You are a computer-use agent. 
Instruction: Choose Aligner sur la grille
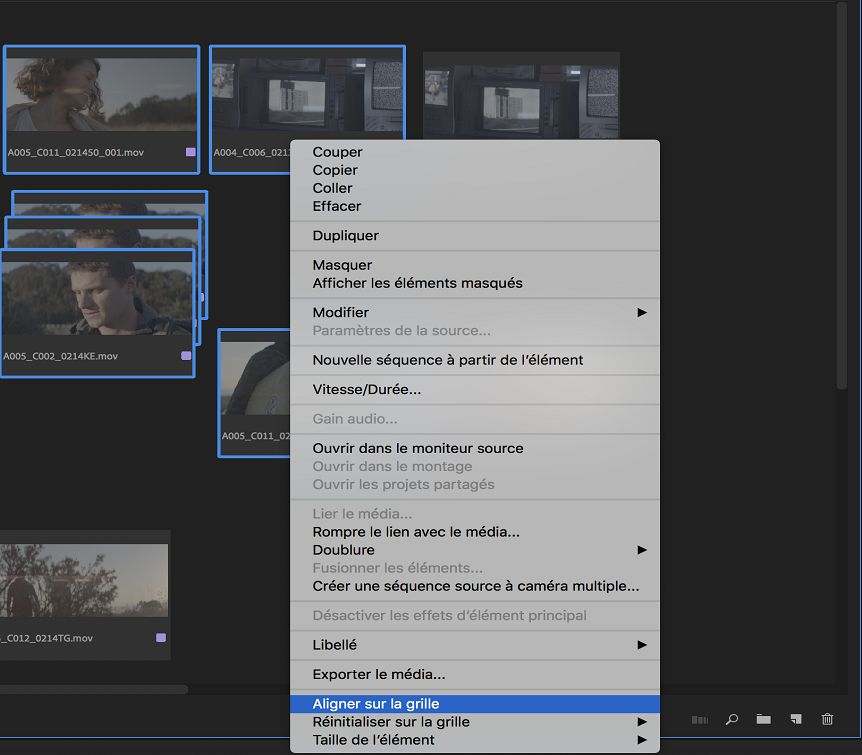coord(376,704)
